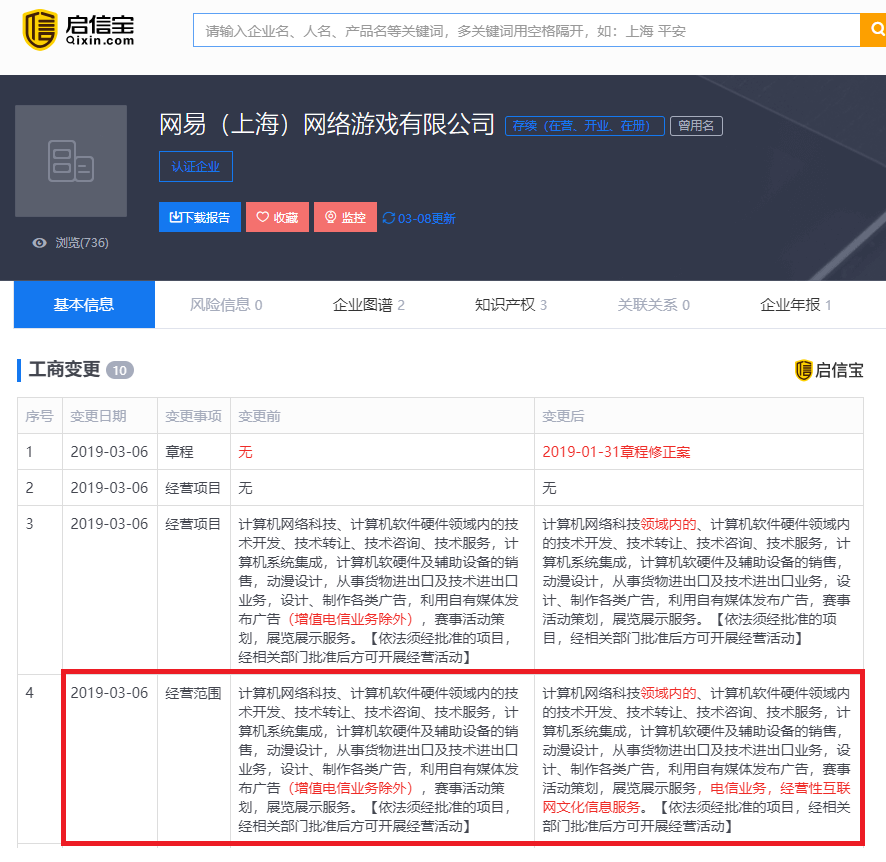Click the Qixin logo in header
The image size is (886, 862).
(x=78, y=30)
